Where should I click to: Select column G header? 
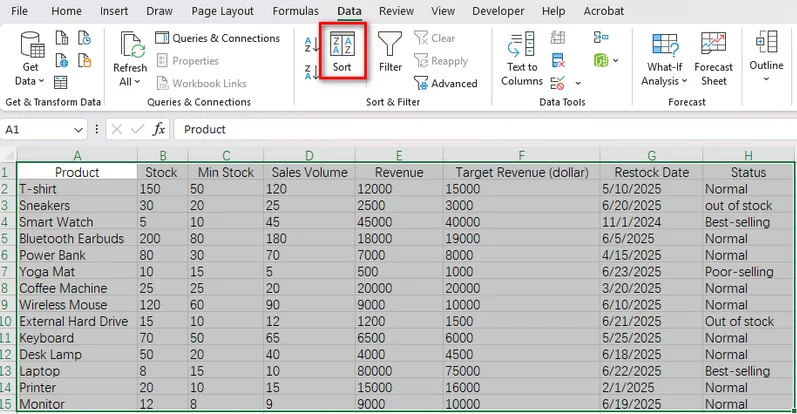tap(651, 155)
